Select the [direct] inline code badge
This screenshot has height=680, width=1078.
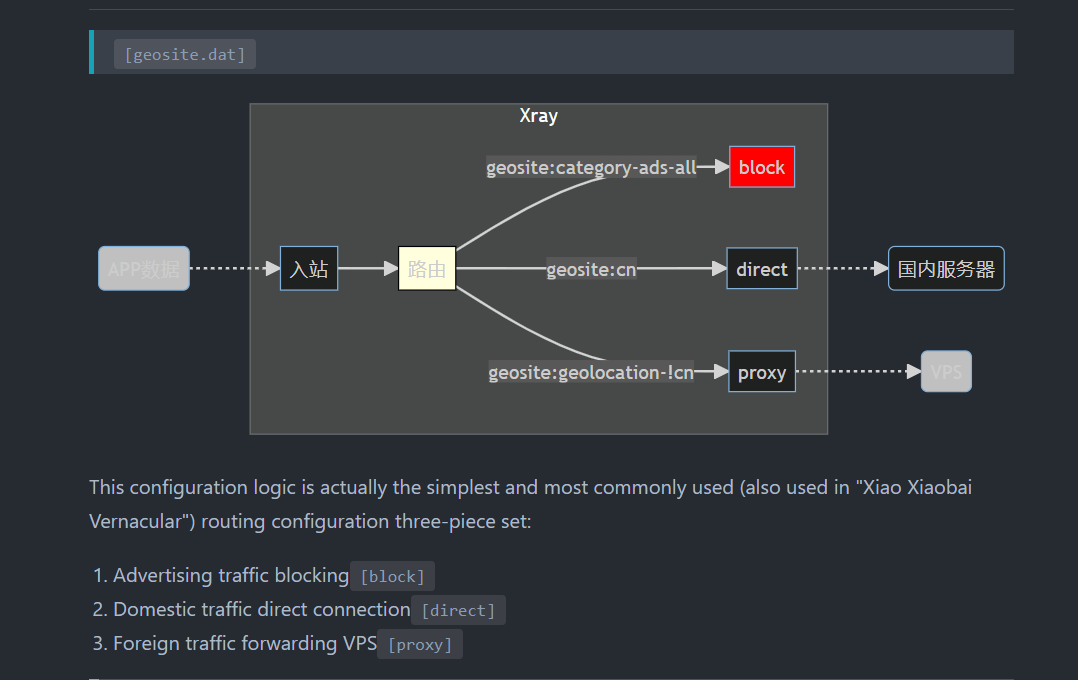458,610
